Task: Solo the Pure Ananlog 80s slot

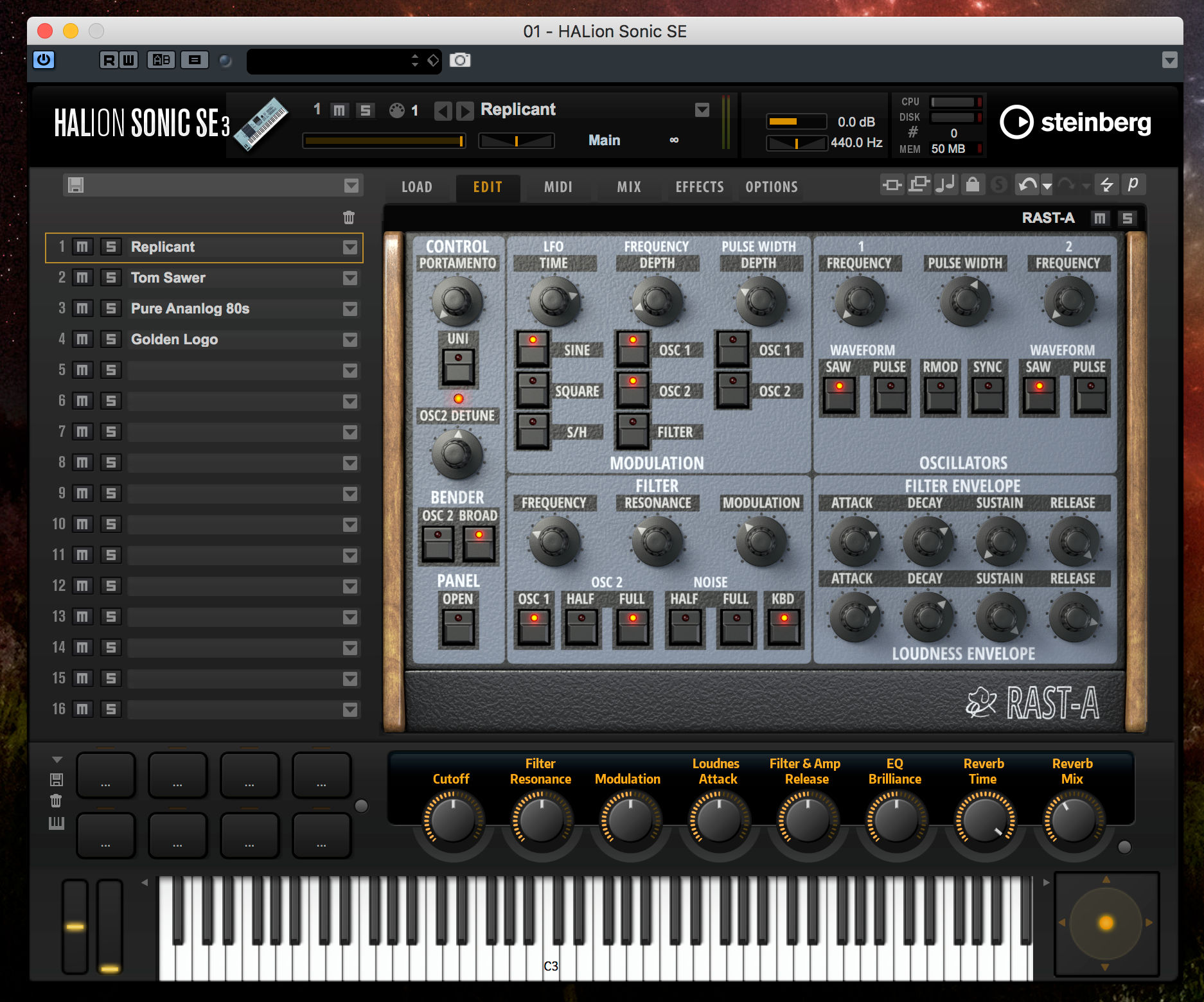Action: 111,309
